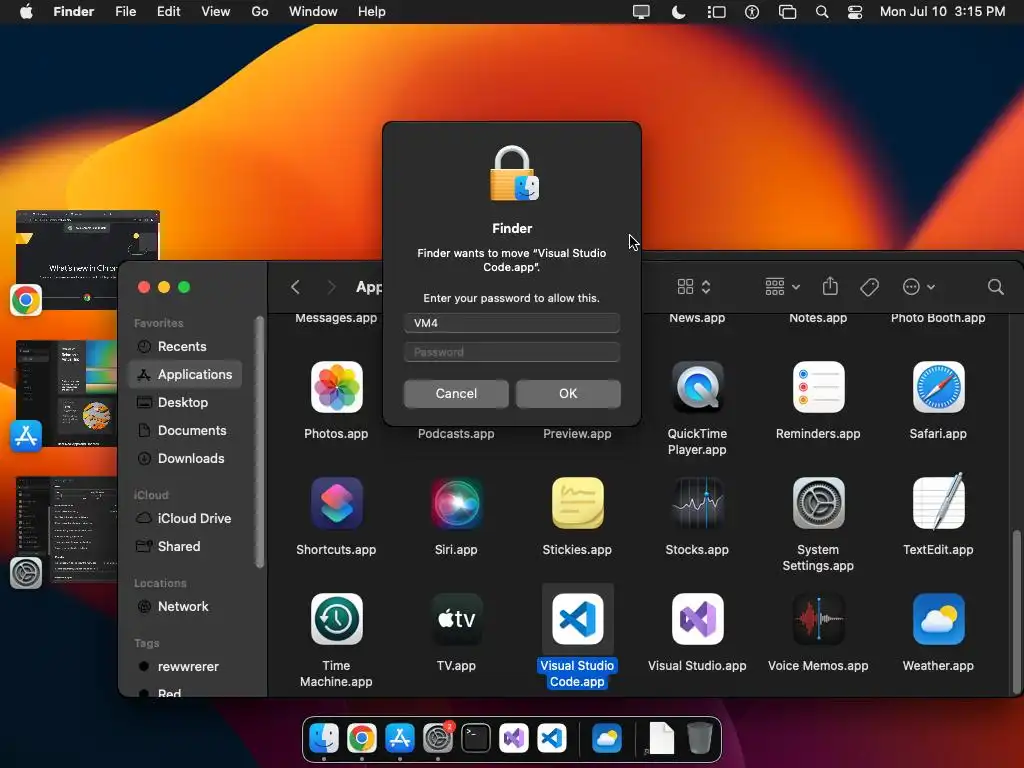The height and width of the screenshot is (768, 1024).
Task: Click the App Store Stage Manager thumbnail
Action: tap(67, 392)
